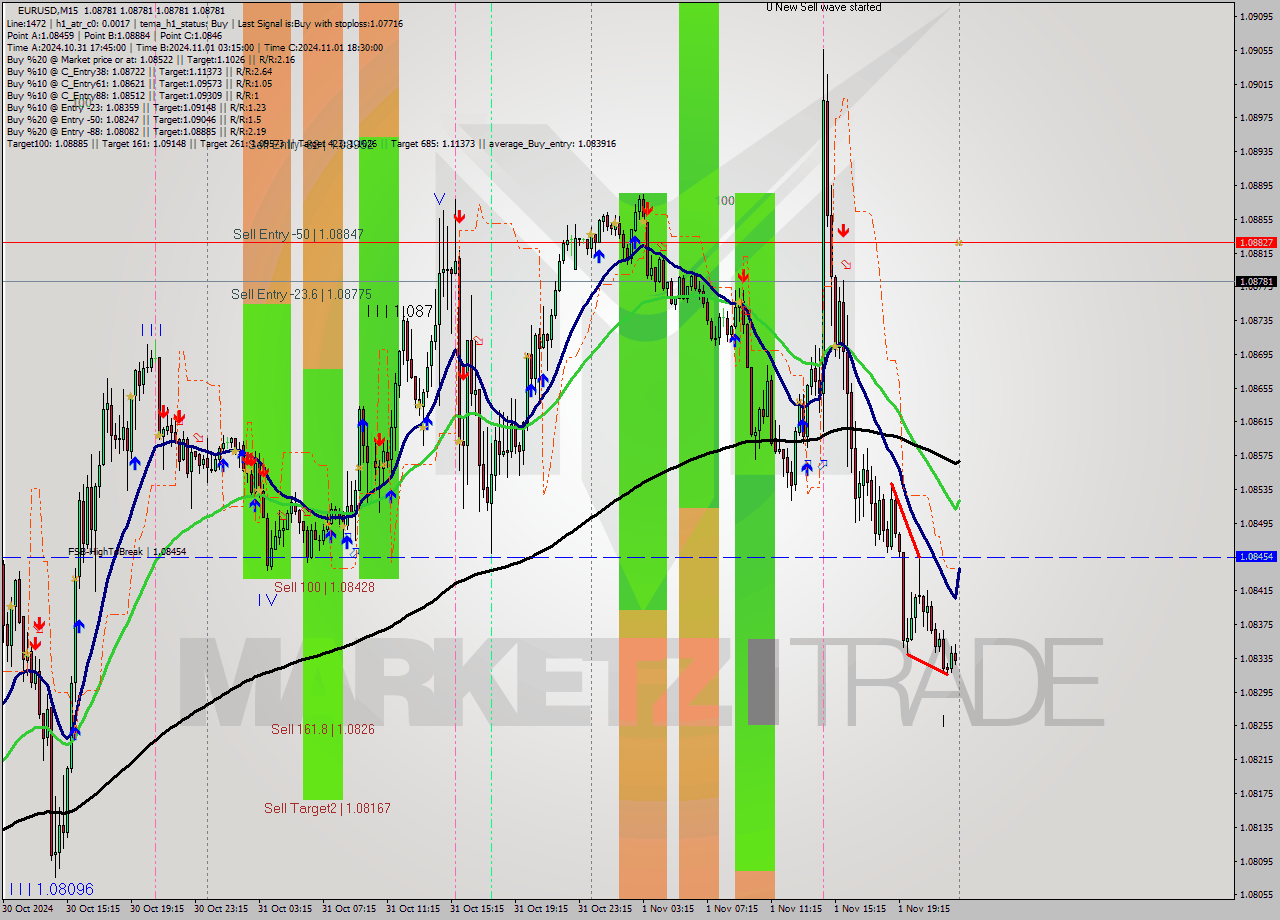Click the blue 1.08454 price tag
1280x920 pixels.
tap(1256, 556)
